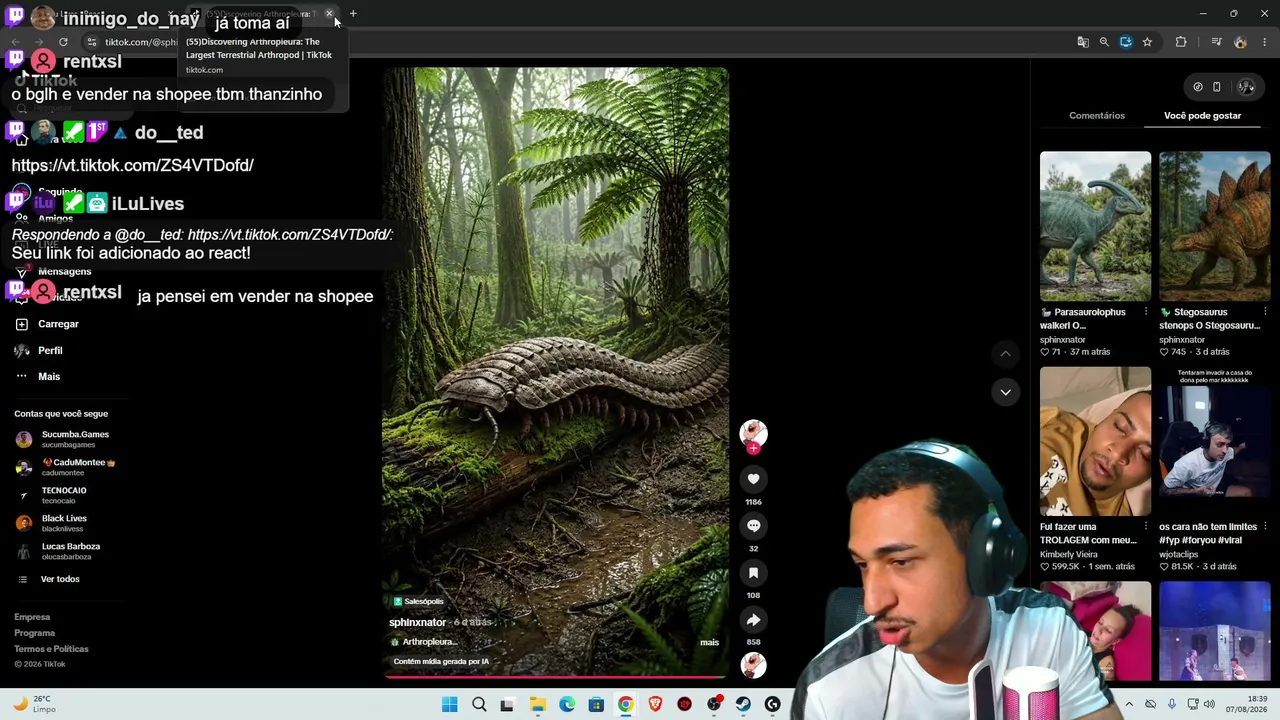Click the Empresa footer link
Viewport: 1280px width, 720px height.
tap(32, 617)
